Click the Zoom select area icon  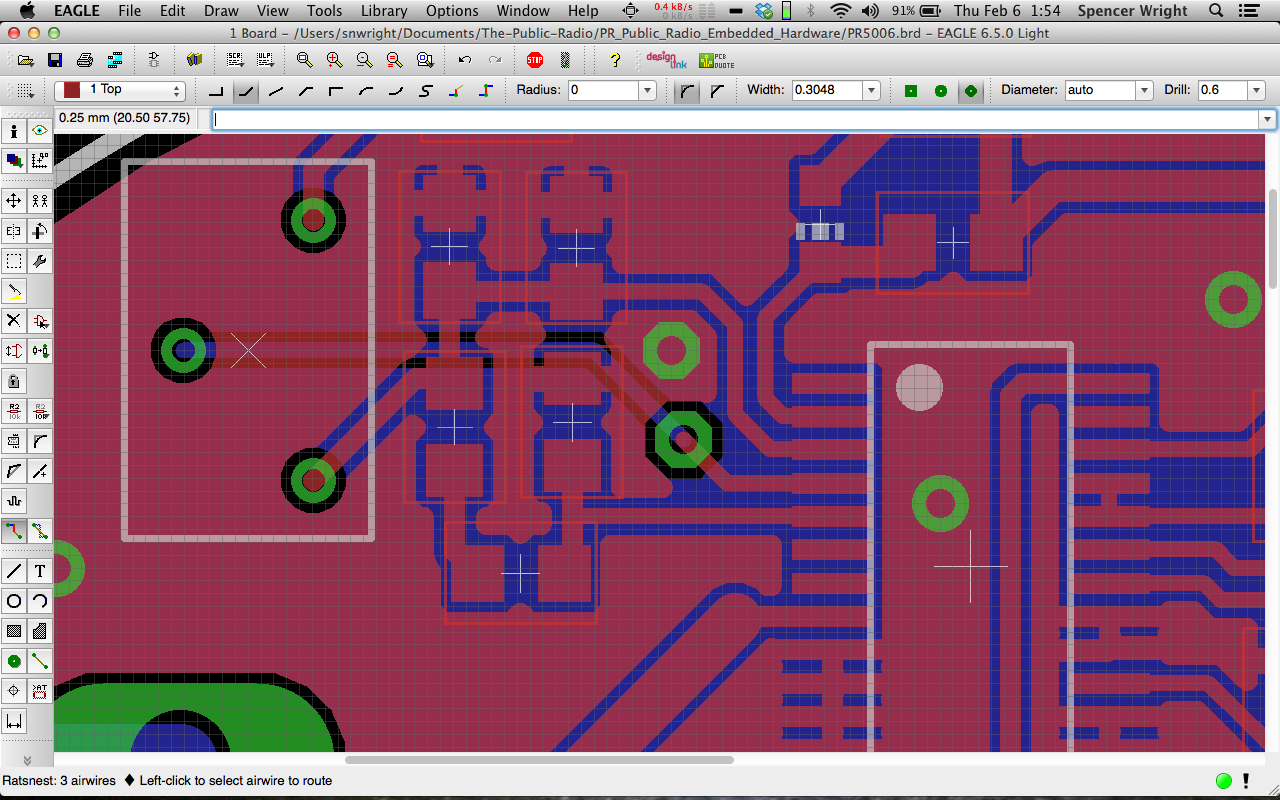[424, 60]
